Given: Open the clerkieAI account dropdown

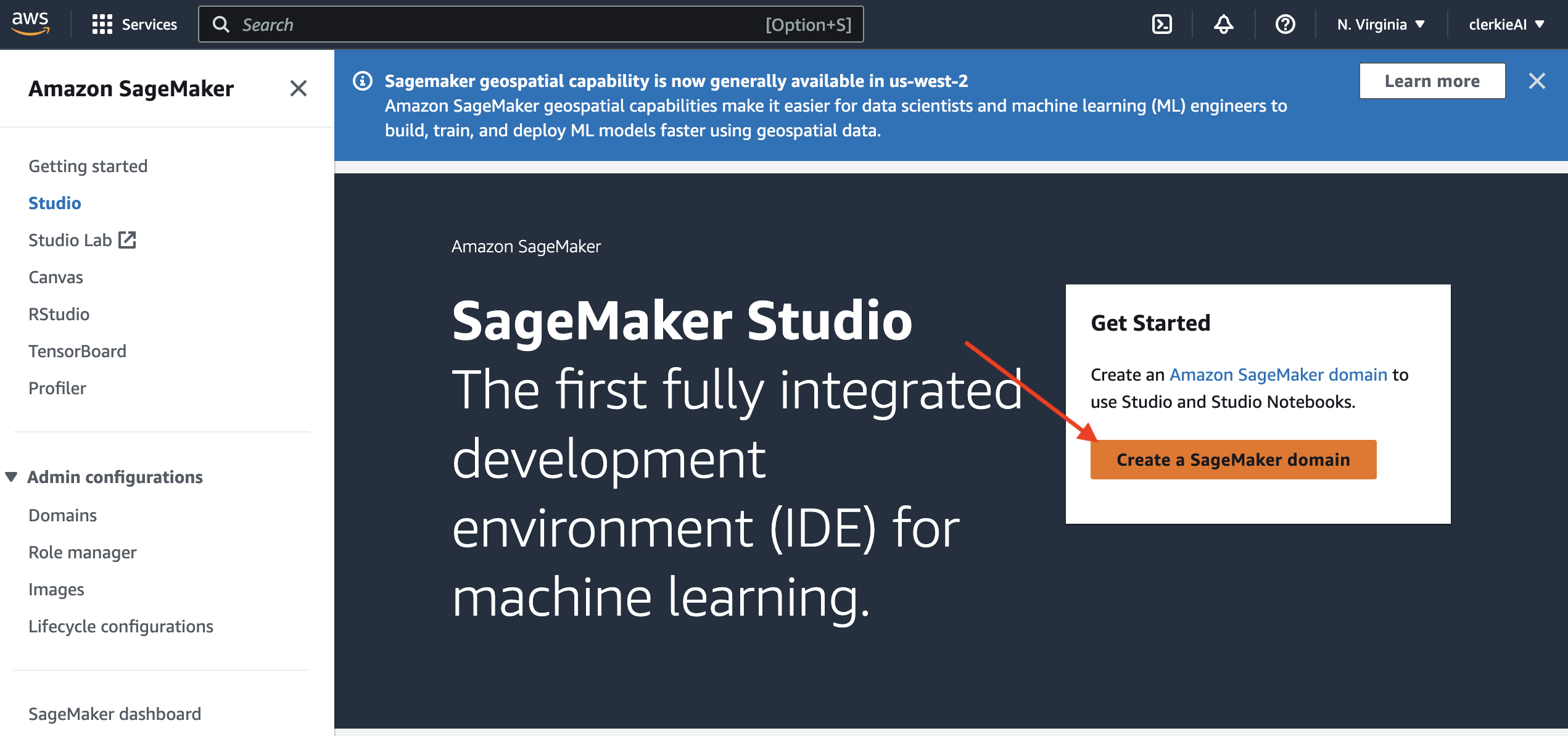Looking at the screenshot, I should [1506, 25].
